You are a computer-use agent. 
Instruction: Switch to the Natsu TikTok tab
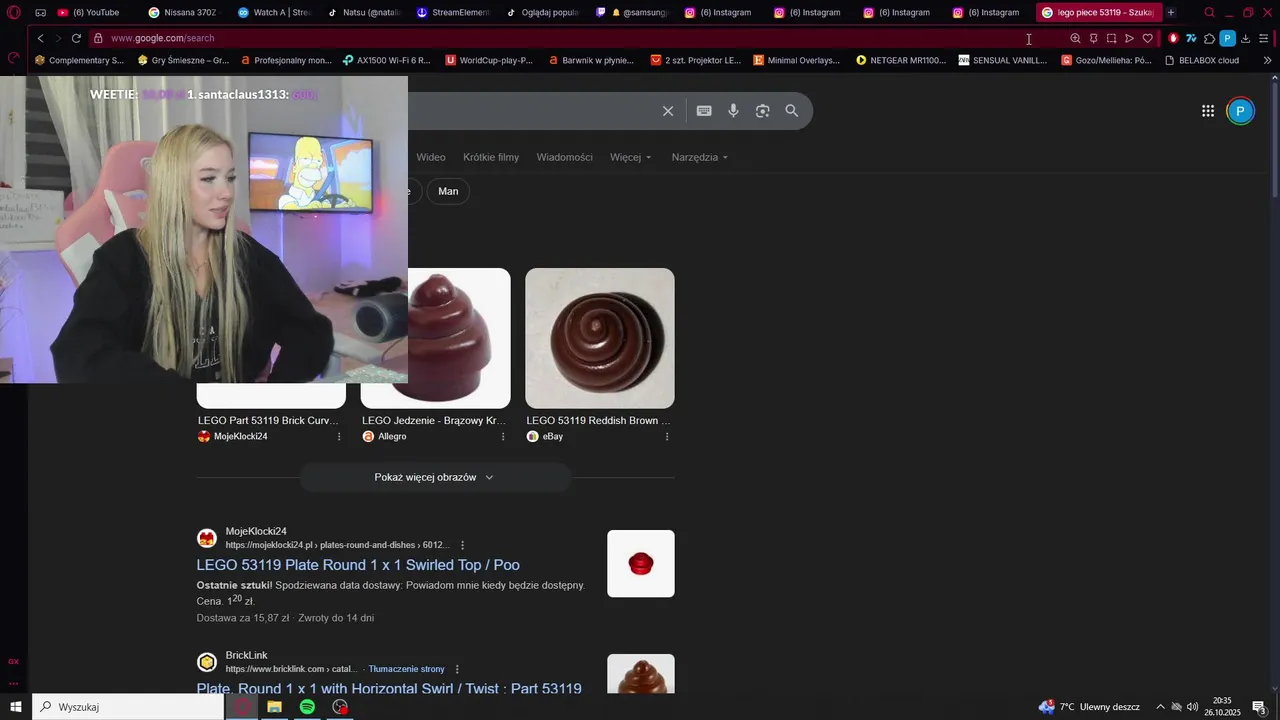[x=363, y=13]
